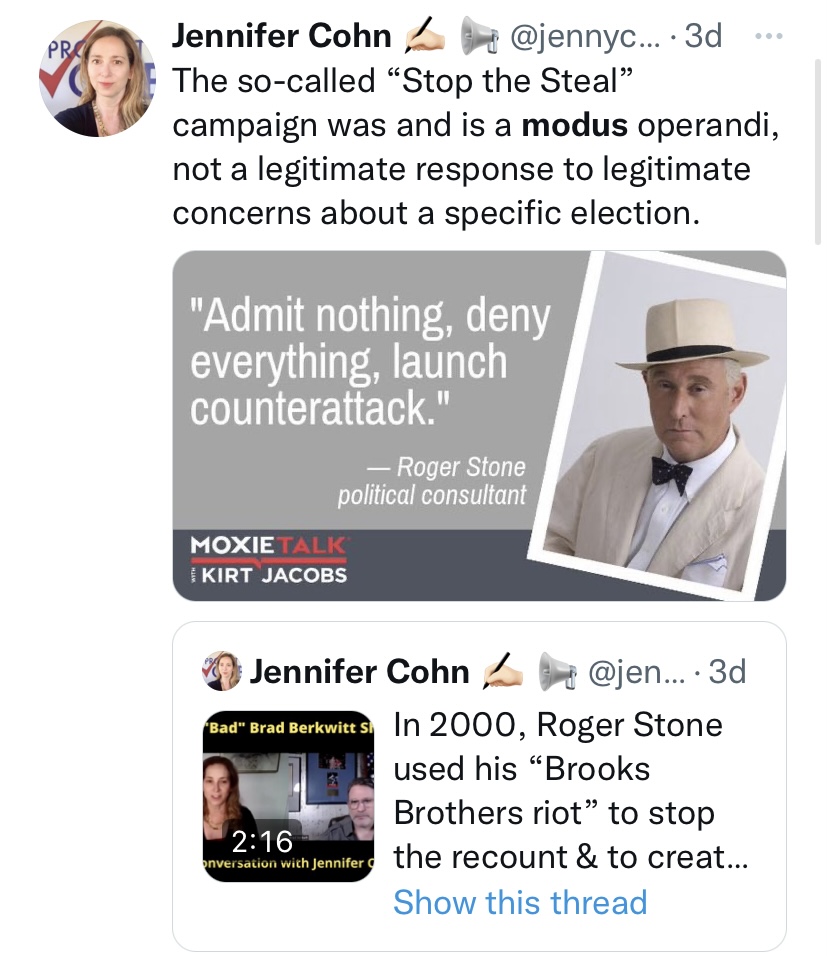Click Show this thread link
The image size is (827, 956).
click(520, 902)
